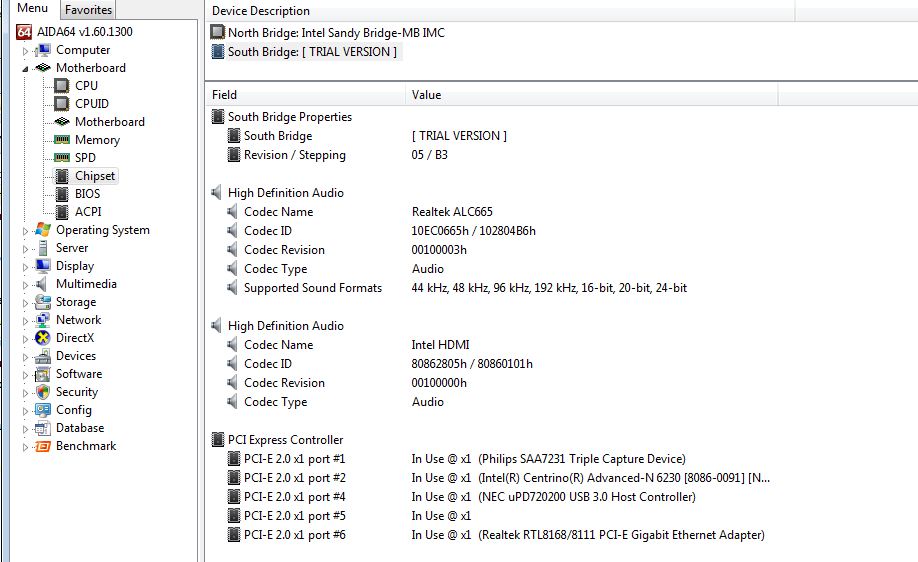Click the value 80862805h / 80860101h
This screenshot has width=918, height=562.
pyautogui.click(x=472, y=364)
